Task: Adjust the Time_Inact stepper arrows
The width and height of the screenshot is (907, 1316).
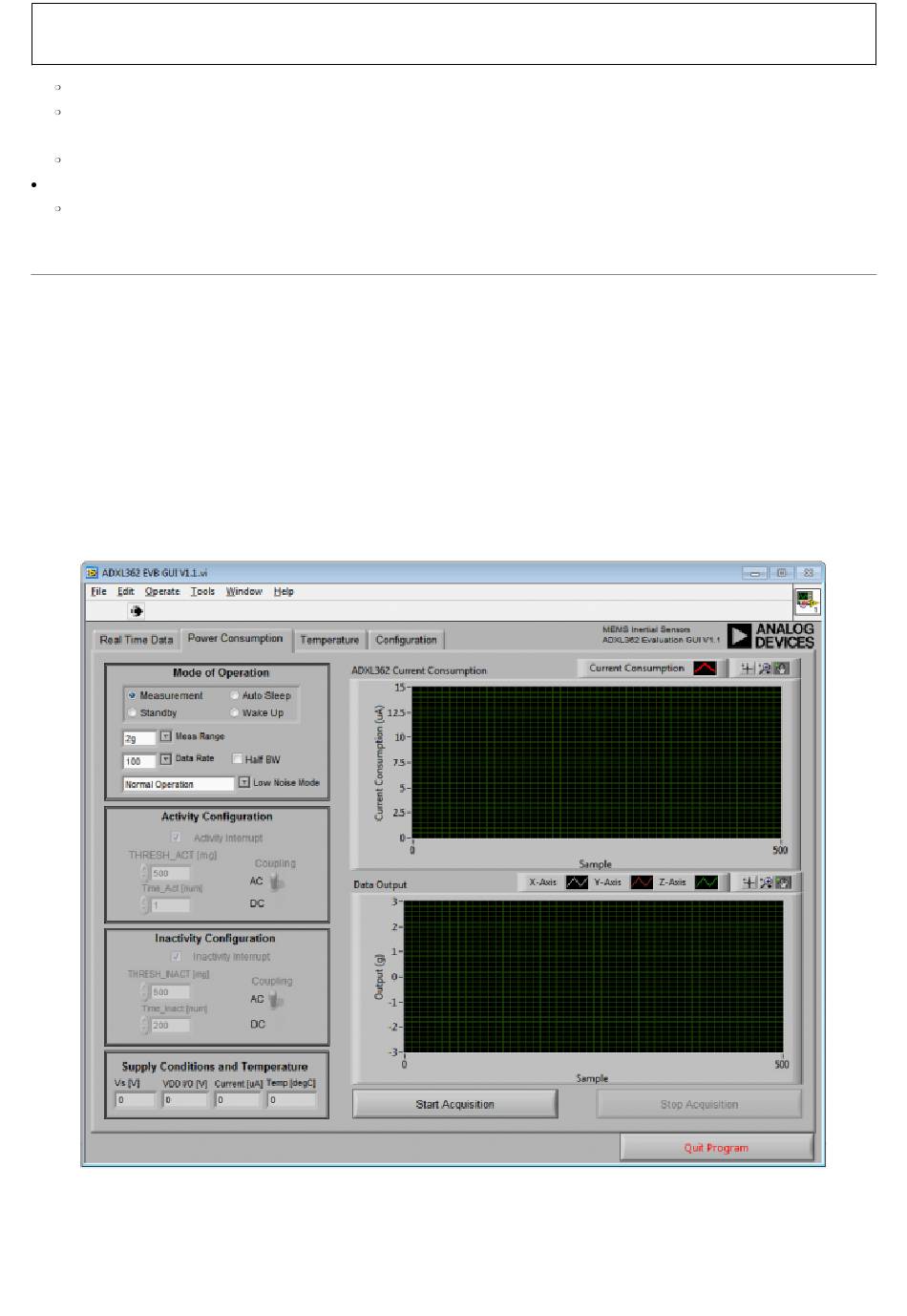Action: coord(145,1025)
